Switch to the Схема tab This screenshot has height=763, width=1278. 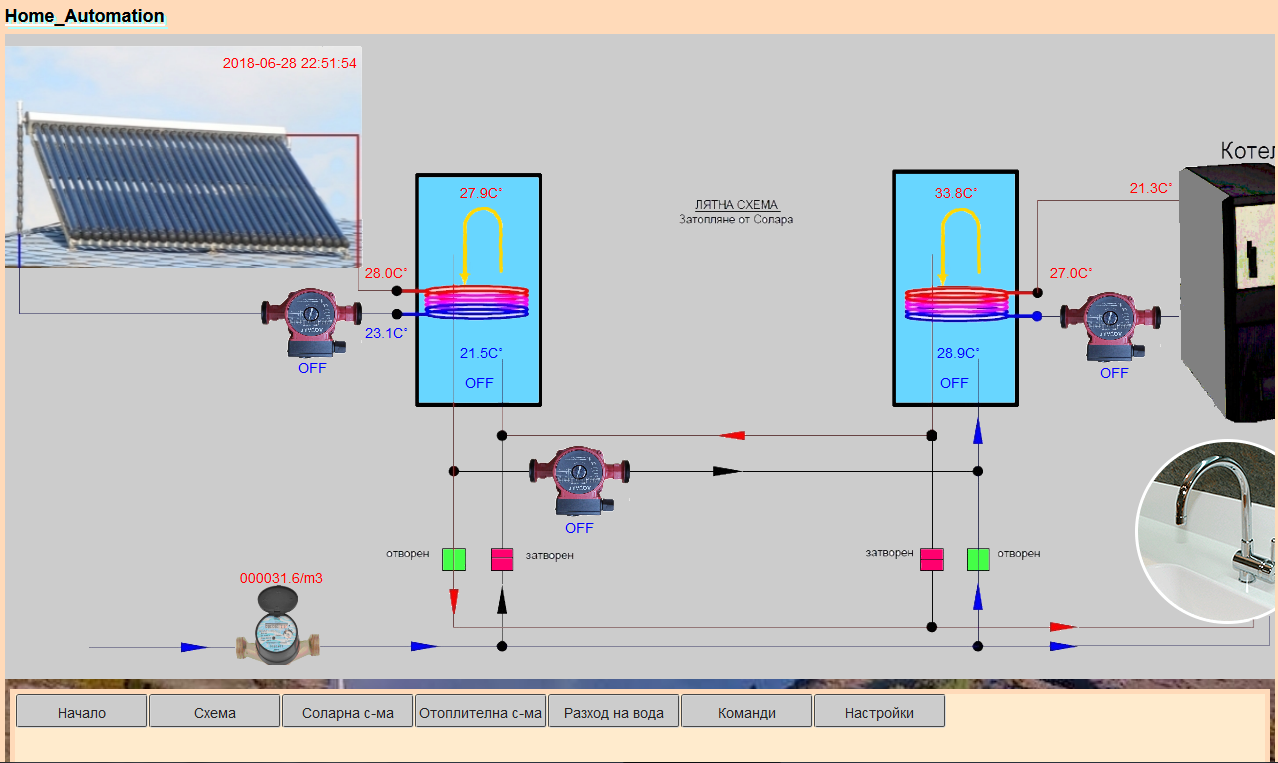point(215,712)
